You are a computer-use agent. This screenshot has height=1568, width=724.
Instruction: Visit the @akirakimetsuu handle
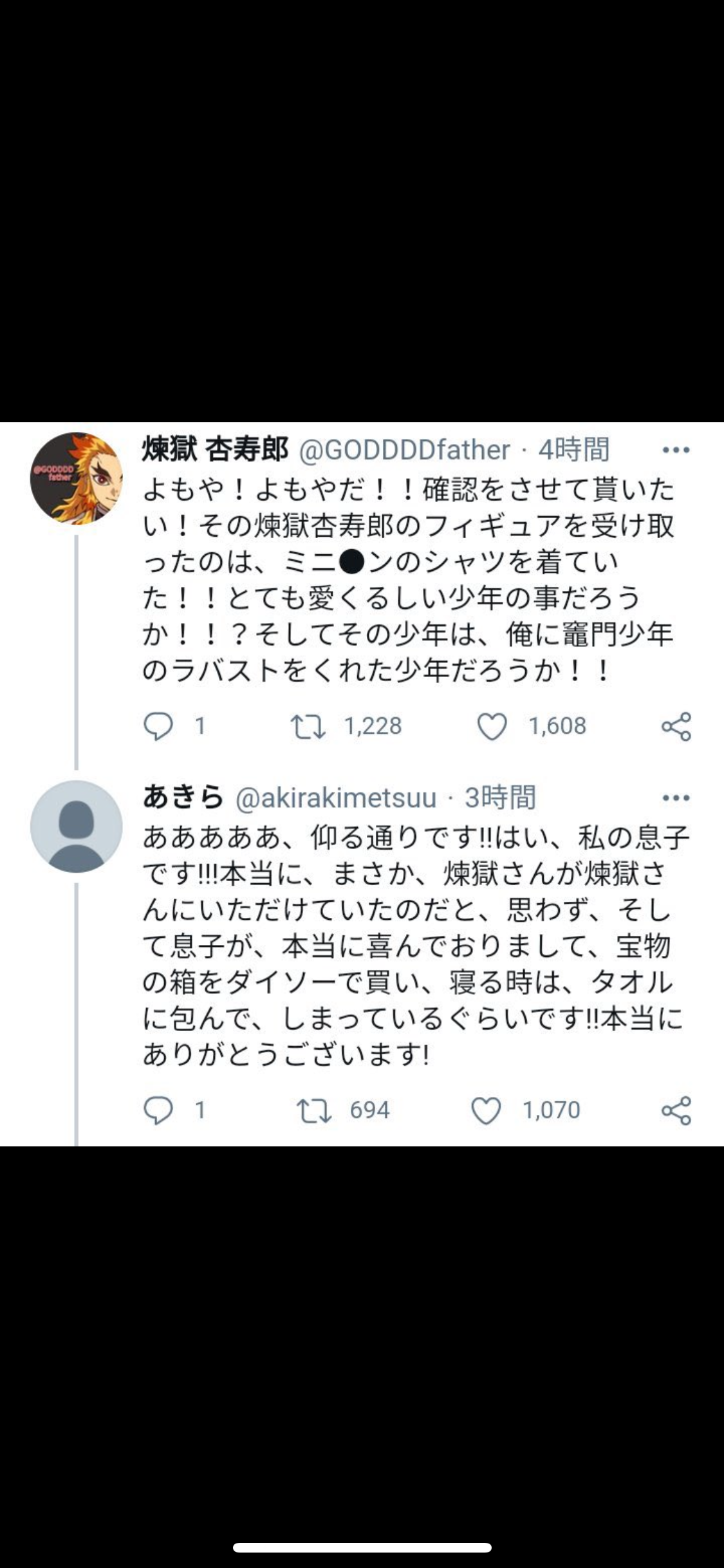pos(336,798)
